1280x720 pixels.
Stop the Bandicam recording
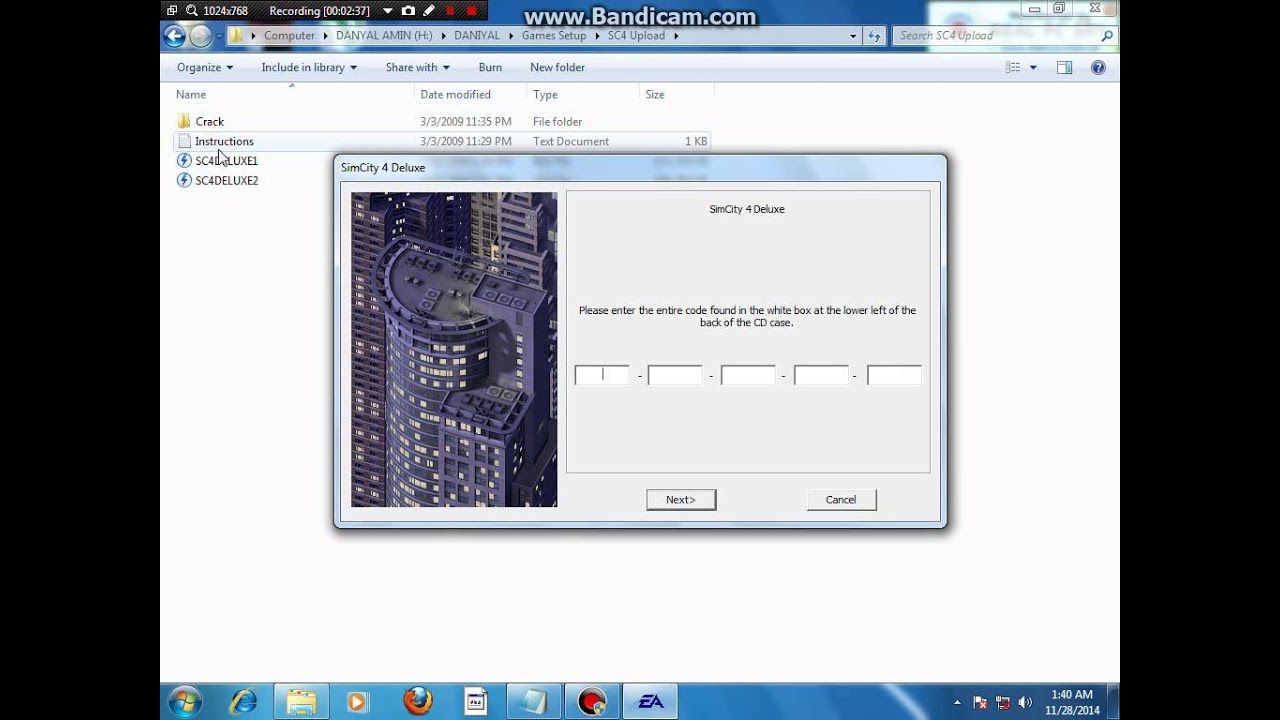click(x=472, y=11)
